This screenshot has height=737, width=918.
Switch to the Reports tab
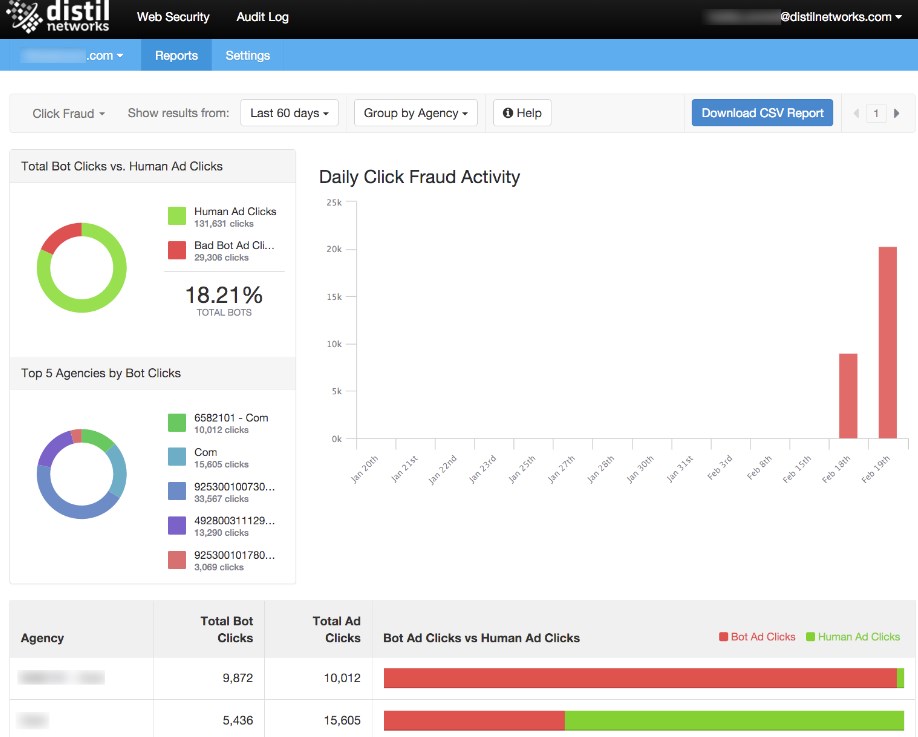176,56
